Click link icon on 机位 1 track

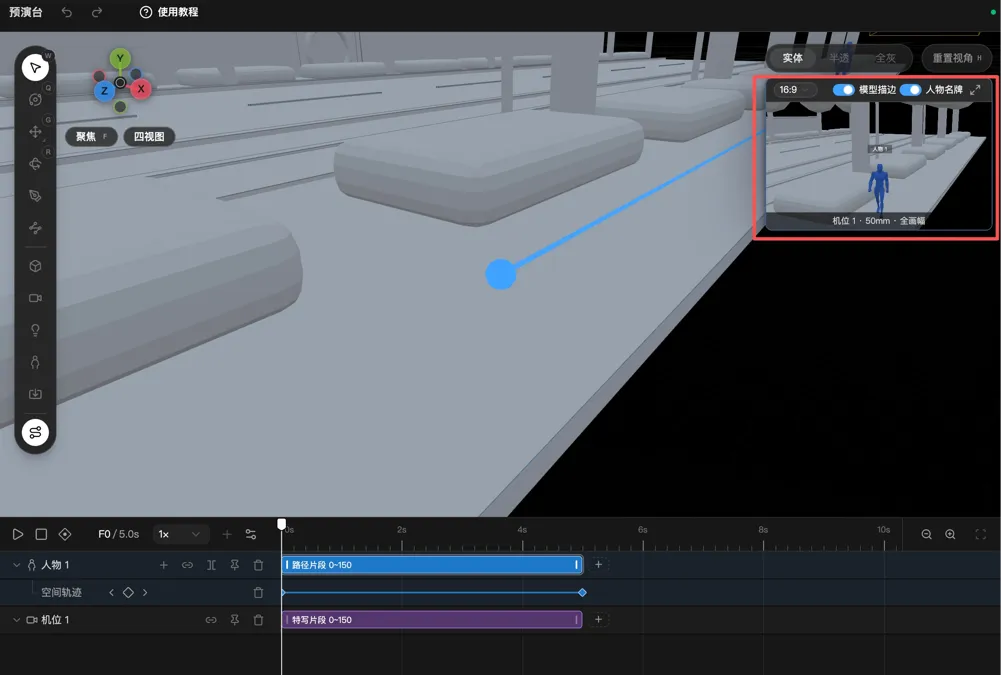click(x=211, y=619)
